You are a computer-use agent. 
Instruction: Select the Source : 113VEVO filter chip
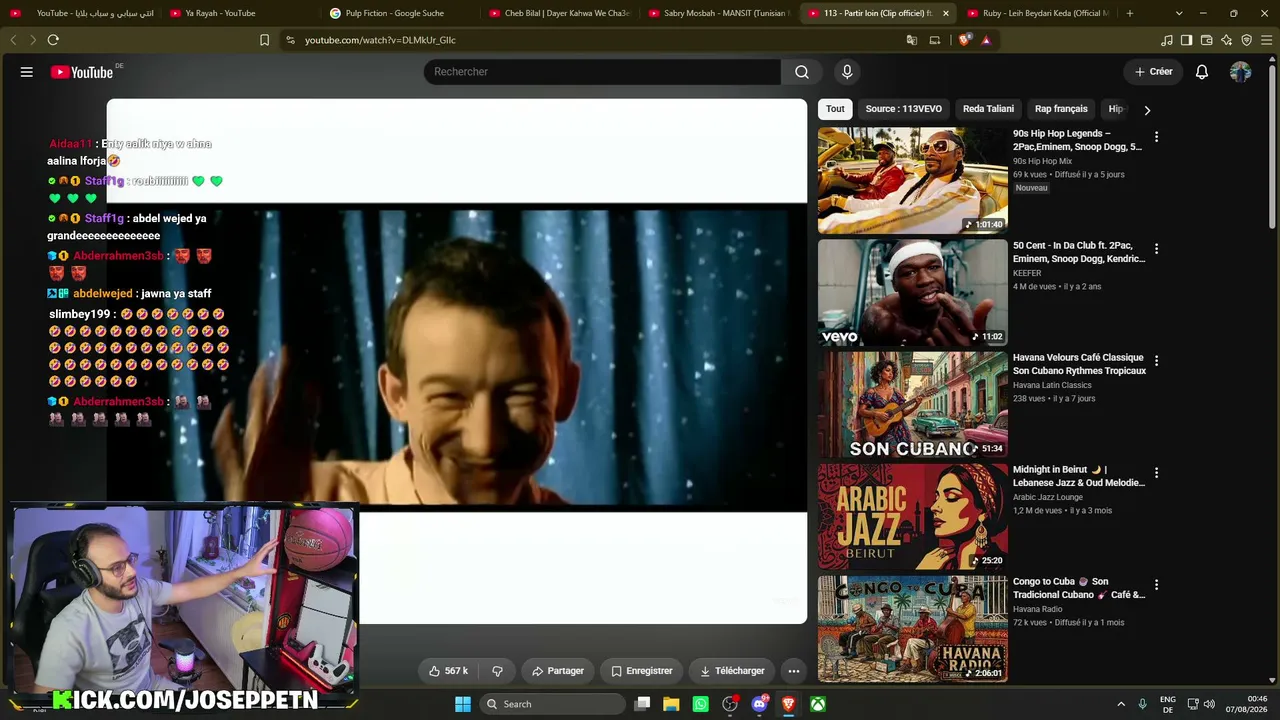[904, 109]
